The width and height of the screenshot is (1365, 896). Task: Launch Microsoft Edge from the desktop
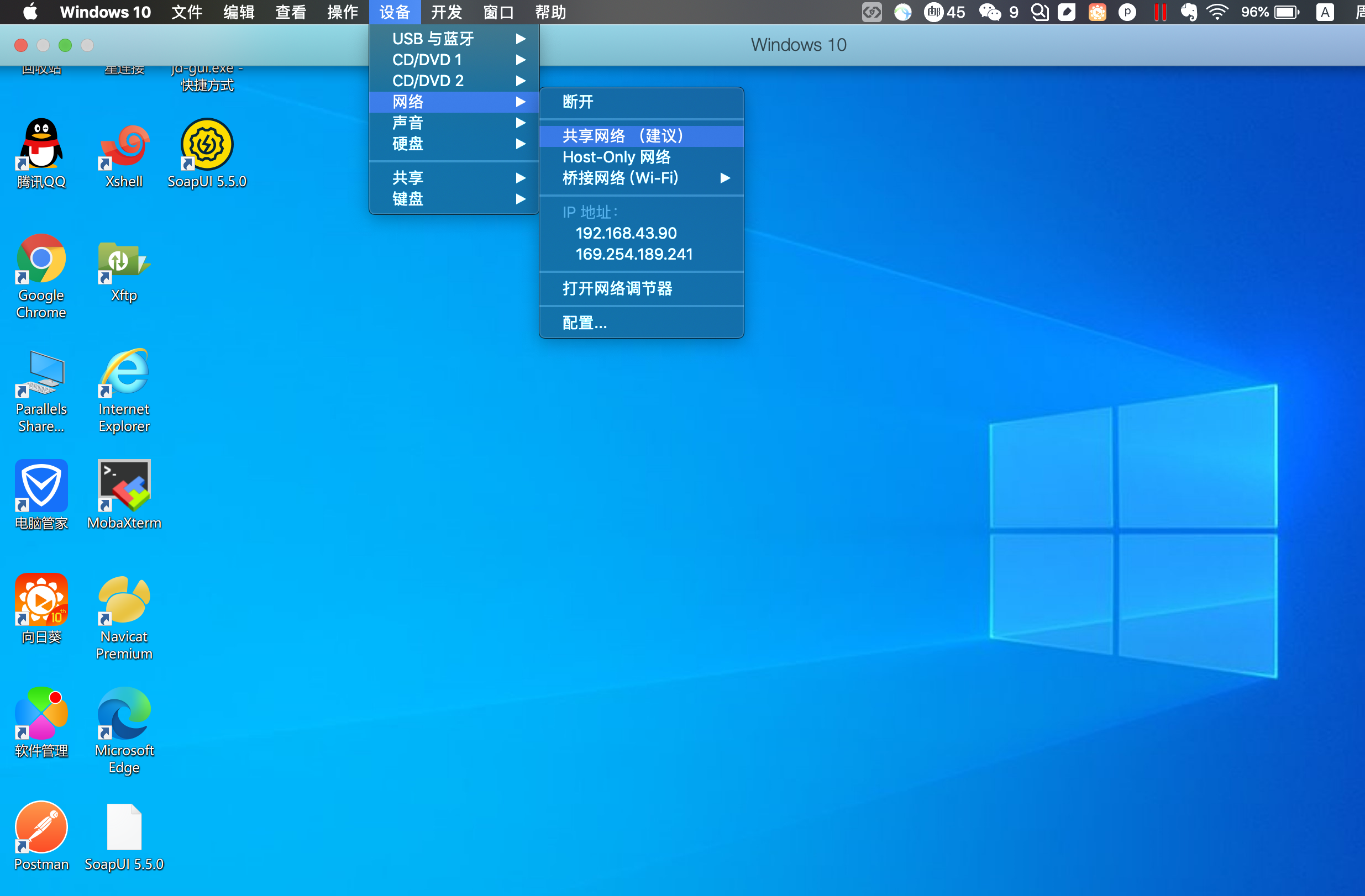click(124, 731)
